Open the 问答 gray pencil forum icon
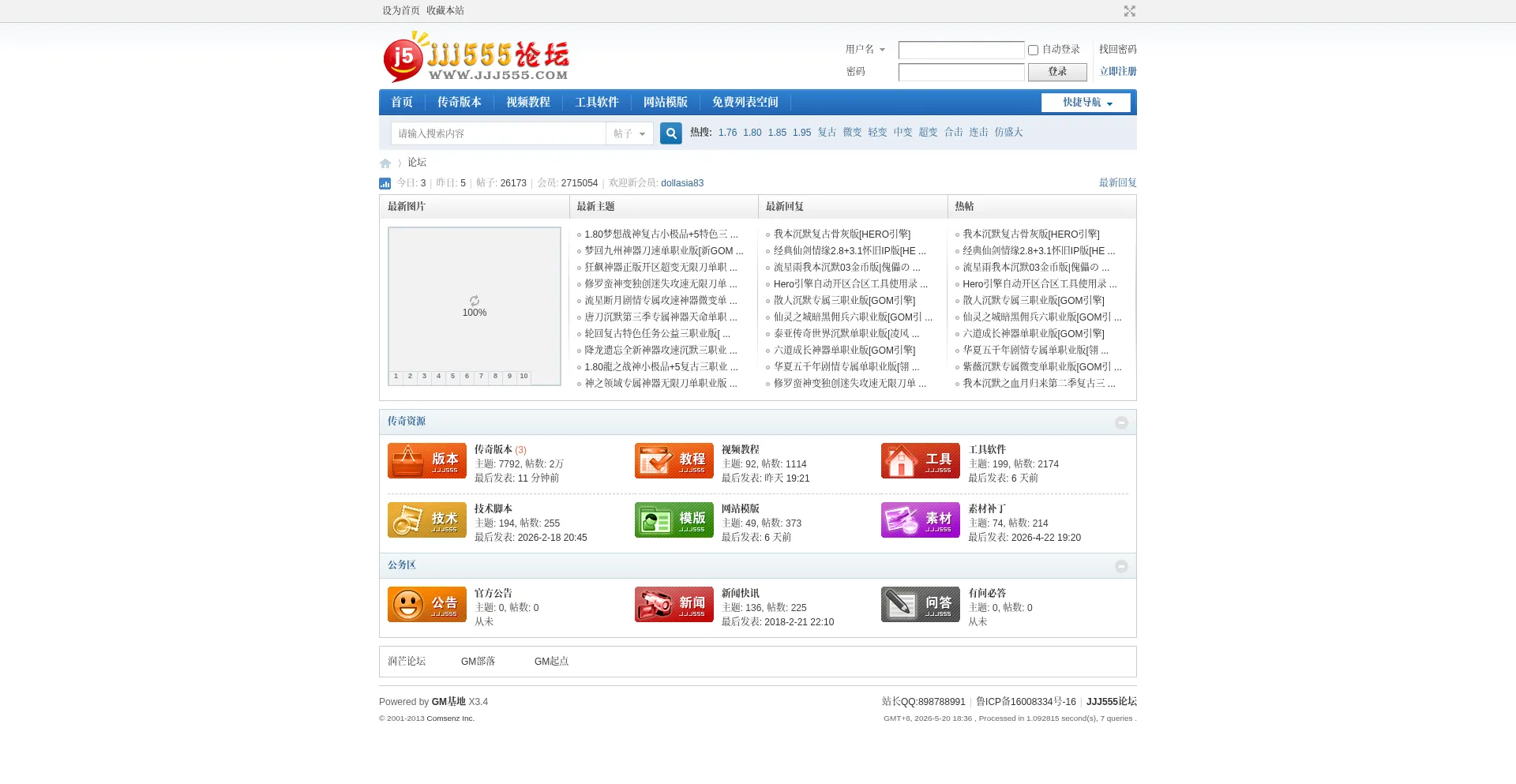Image resolution: width=1516 pixels, height=784 pixels. click(921, 605)
